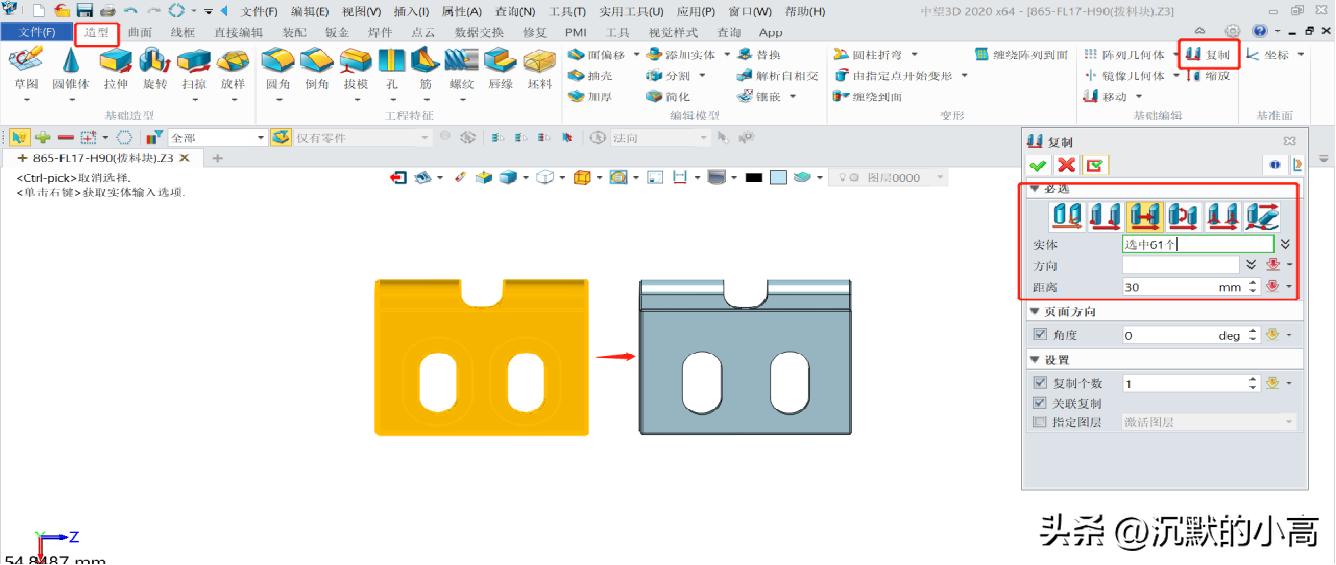Activate the 旋转 revolve tool
The width and height of the screenshot is (1336, 565).
(155, 68)
